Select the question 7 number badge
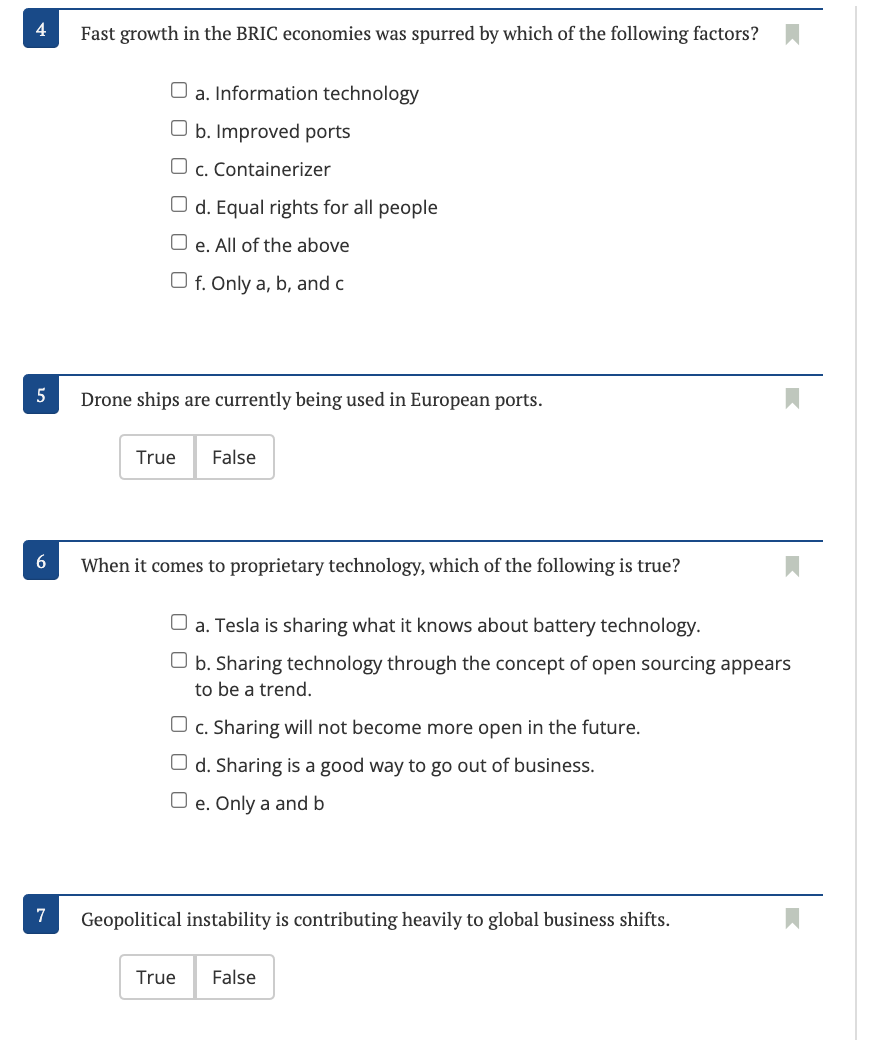This screenshot has width=869, height=1040. click(40, 914)
